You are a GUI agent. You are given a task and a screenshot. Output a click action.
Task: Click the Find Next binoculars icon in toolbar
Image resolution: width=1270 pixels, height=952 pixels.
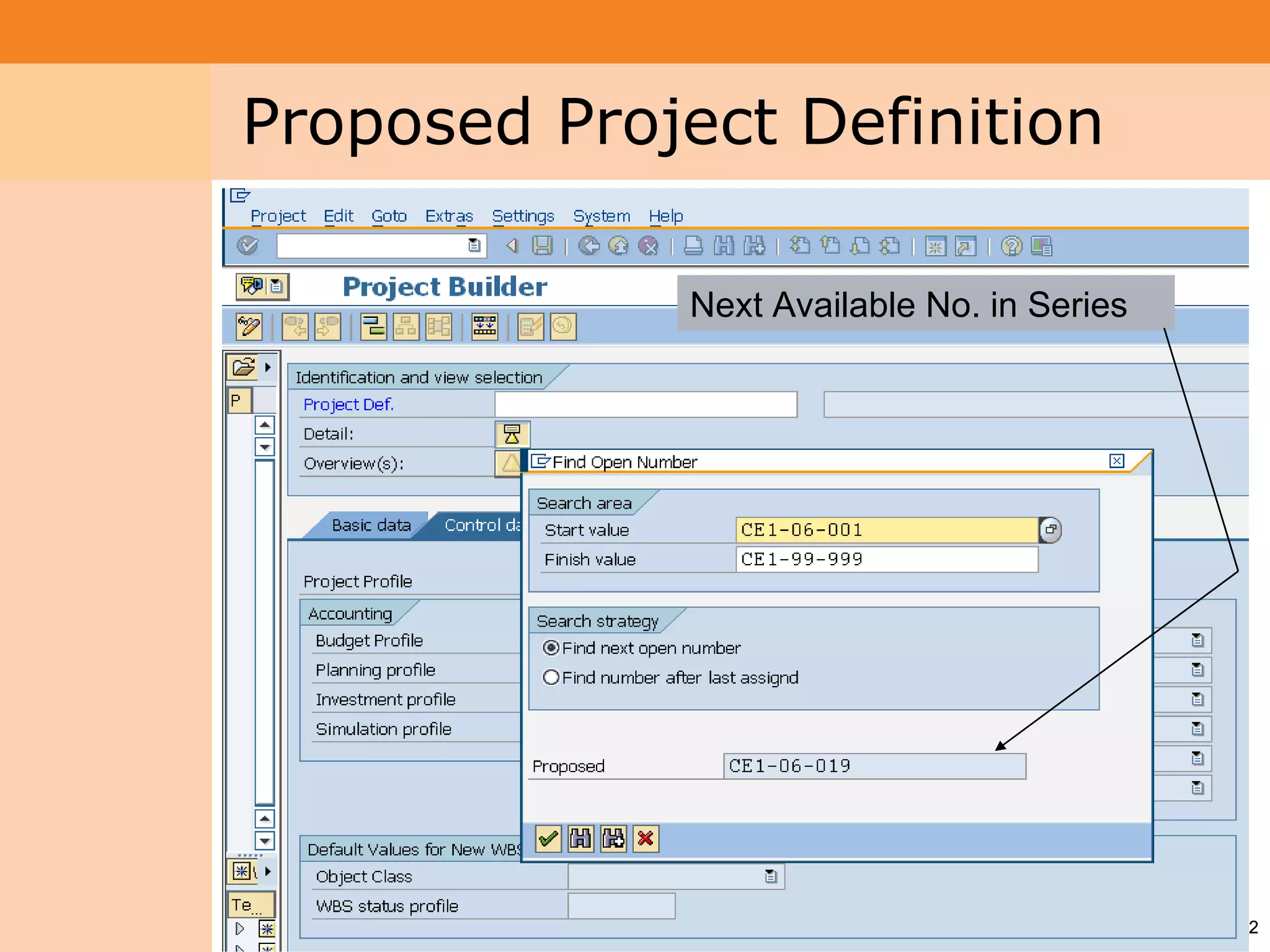[754, 246]
